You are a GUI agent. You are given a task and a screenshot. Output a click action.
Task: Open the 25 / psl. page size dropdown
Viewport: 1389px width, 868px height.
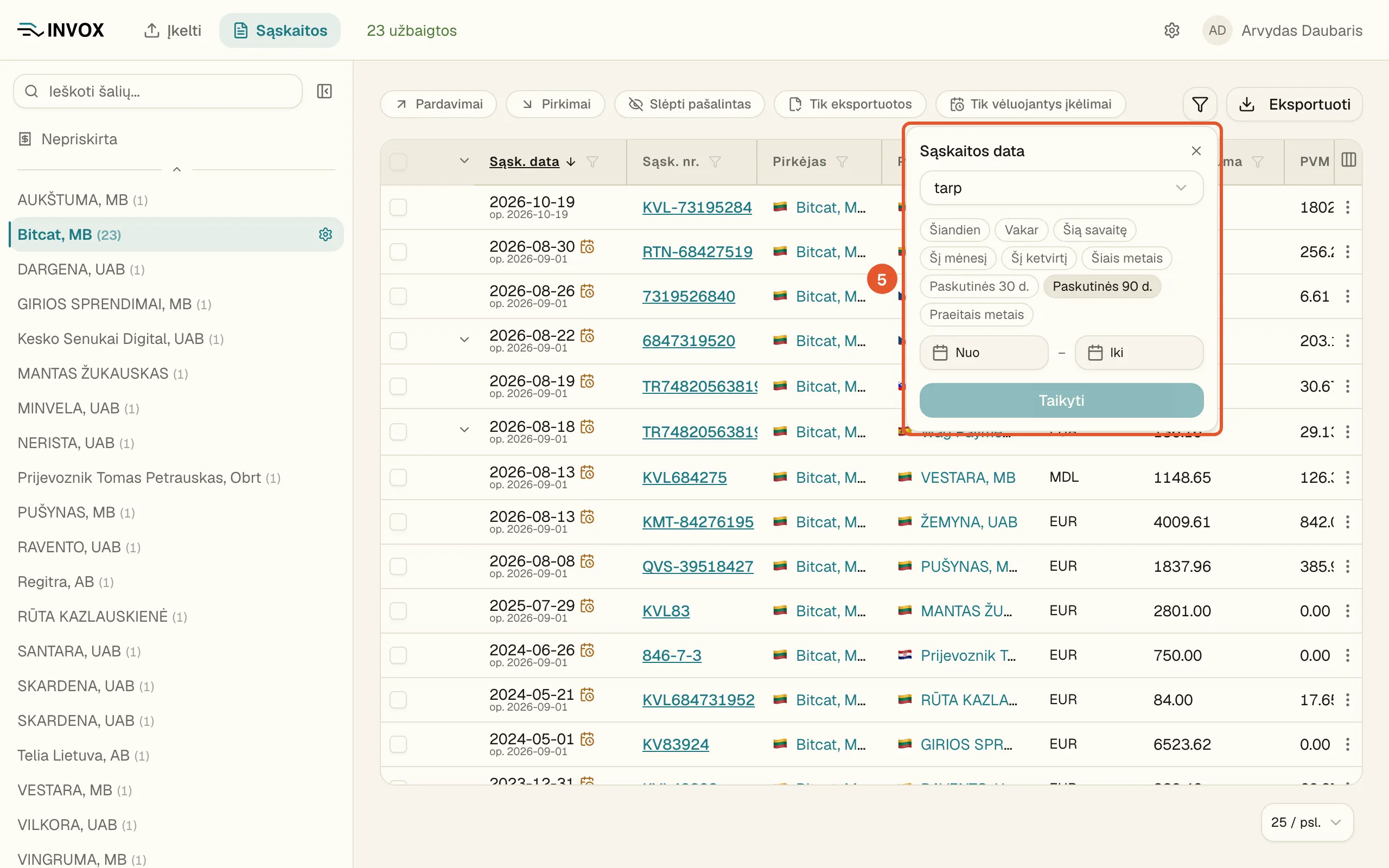1307,822
